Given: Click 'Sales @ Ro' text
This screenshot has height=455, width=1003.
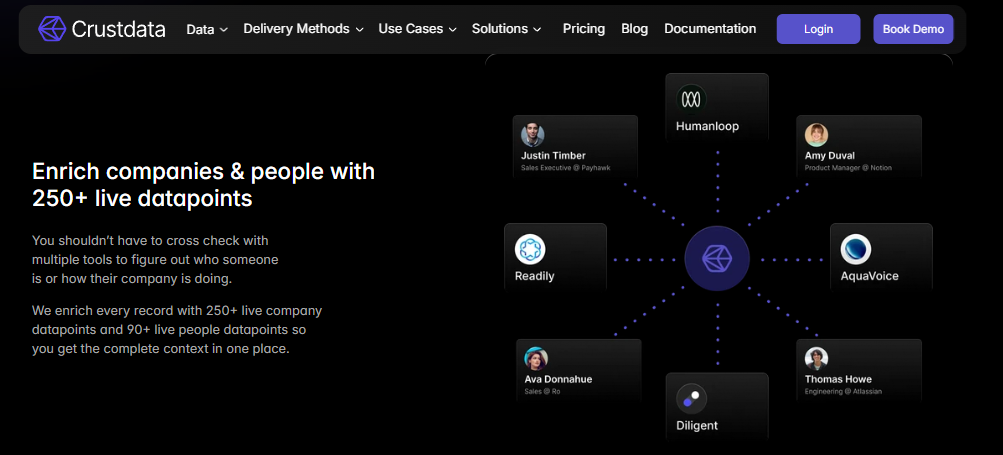Looking at the screenshot, I should point(542,391).
